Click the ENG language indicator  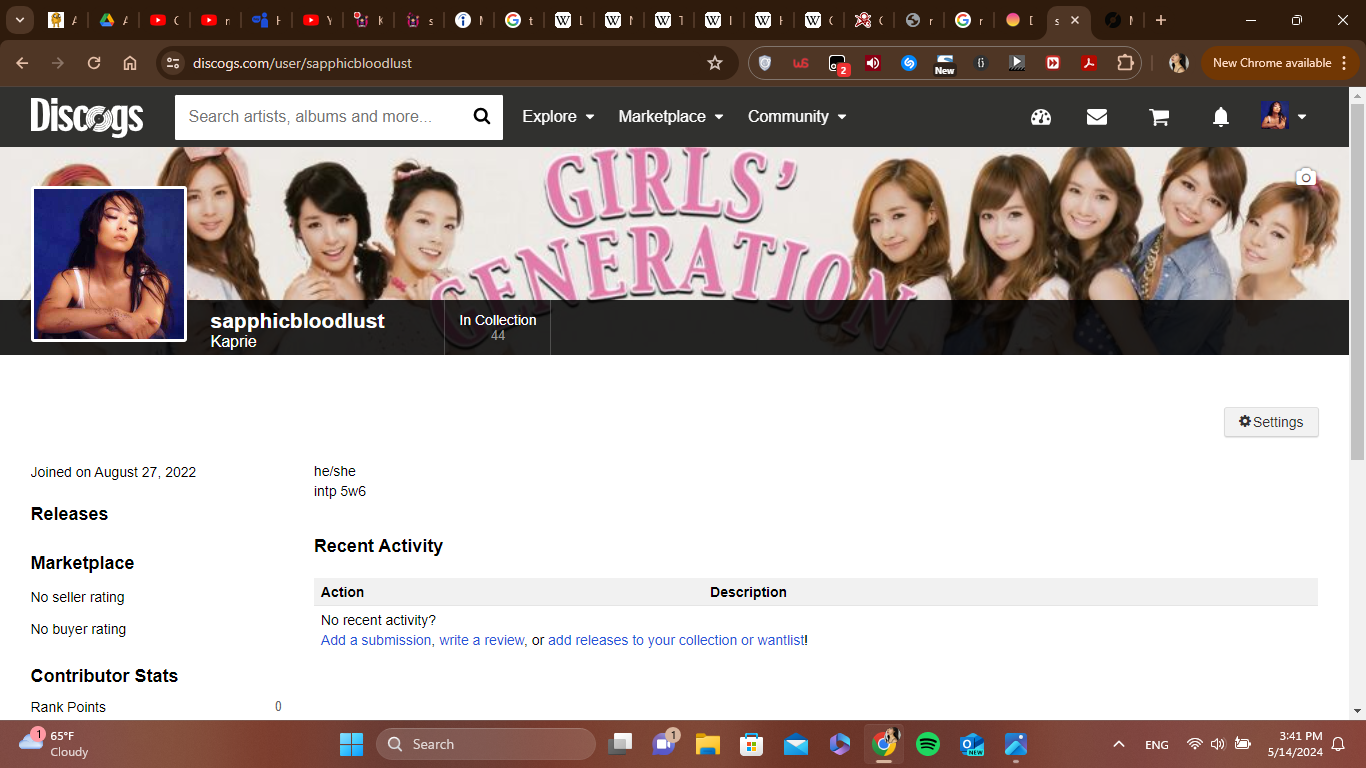[x=1156, y=745]
